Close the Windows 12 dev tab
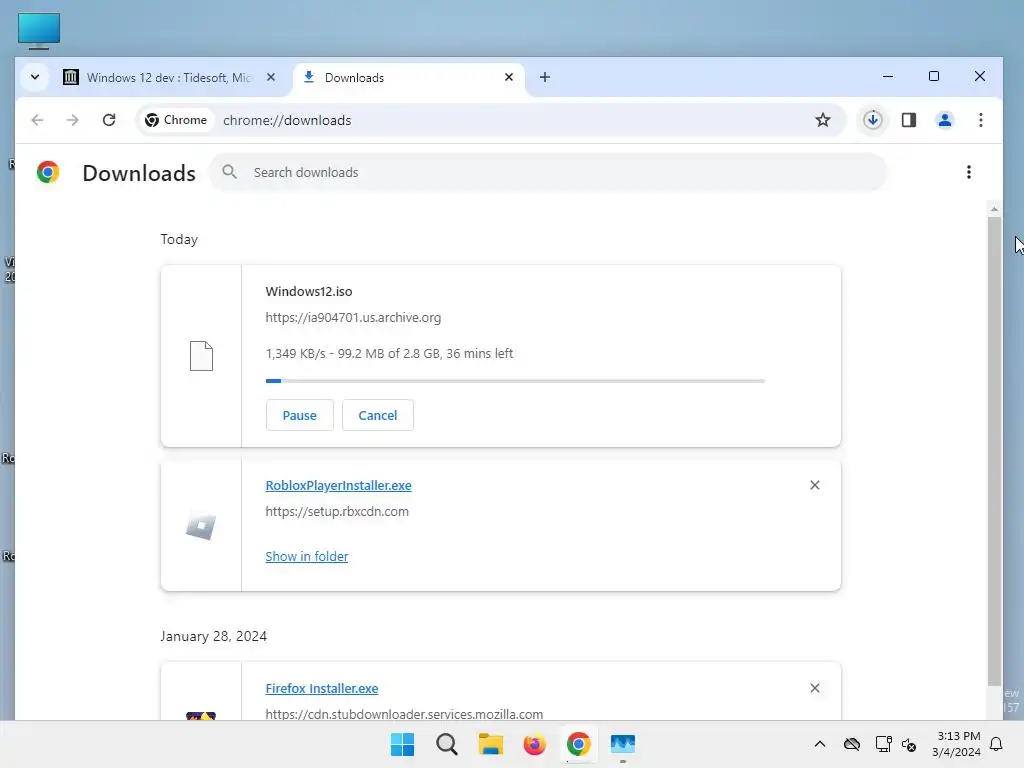This screenshot has width=1024, height=768. 271,77
